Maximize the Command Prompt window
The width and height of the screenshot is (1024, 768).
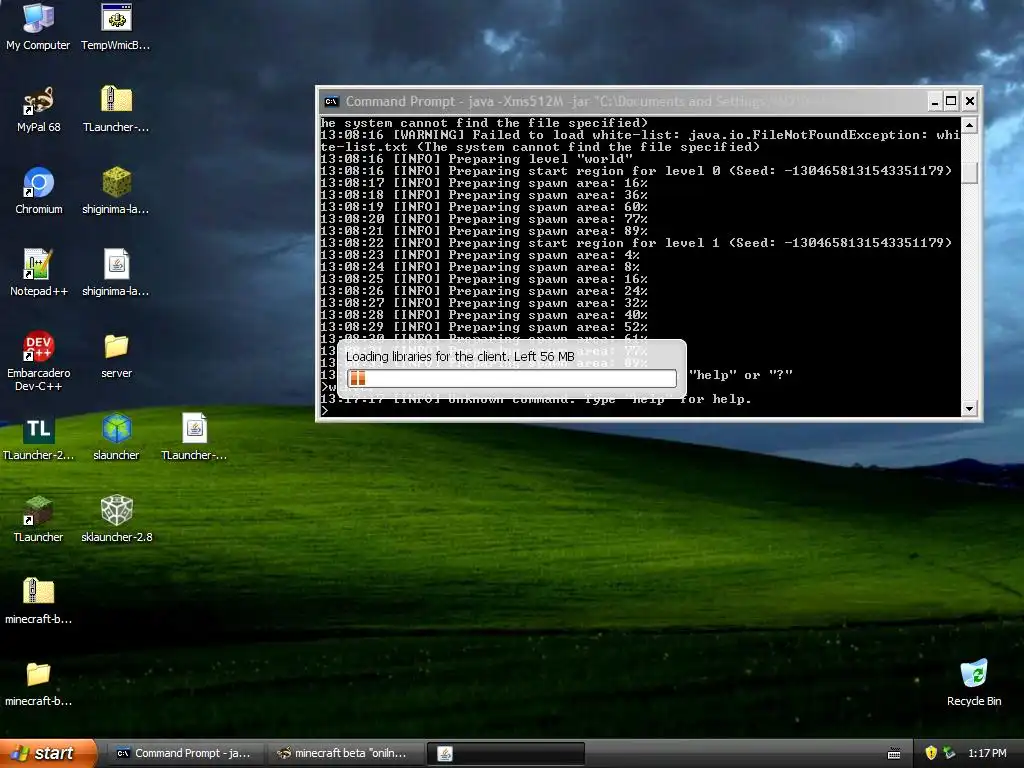[x=952, y=101]
